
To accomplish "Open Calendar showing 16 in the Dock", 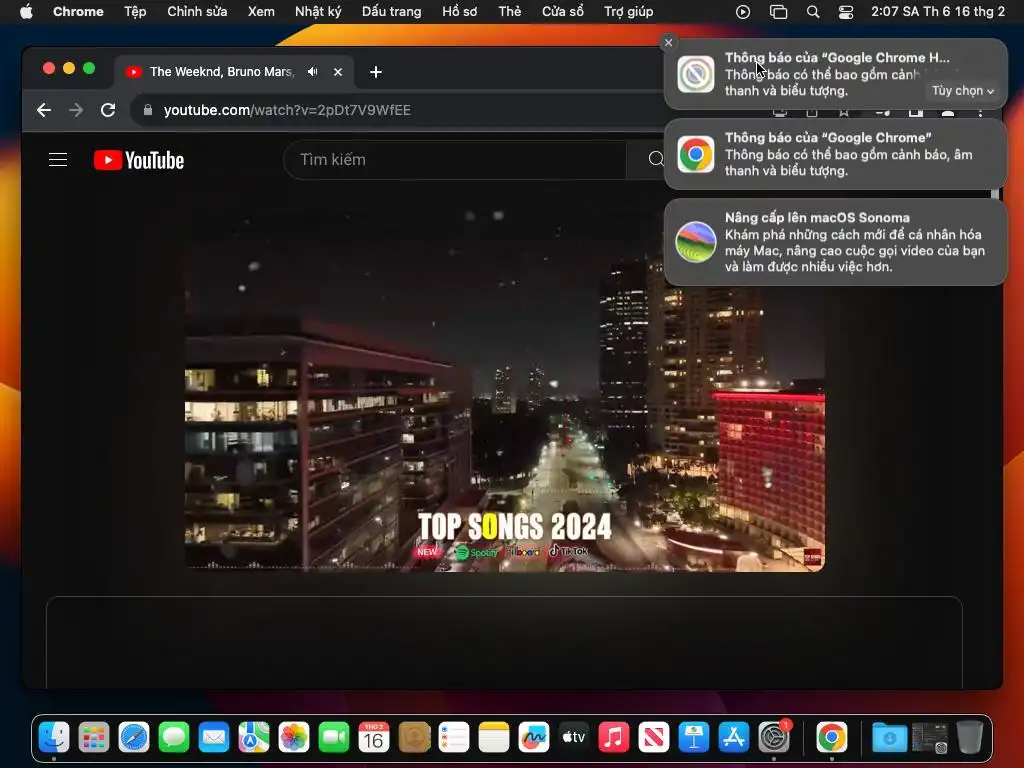I will pos(374,738).
